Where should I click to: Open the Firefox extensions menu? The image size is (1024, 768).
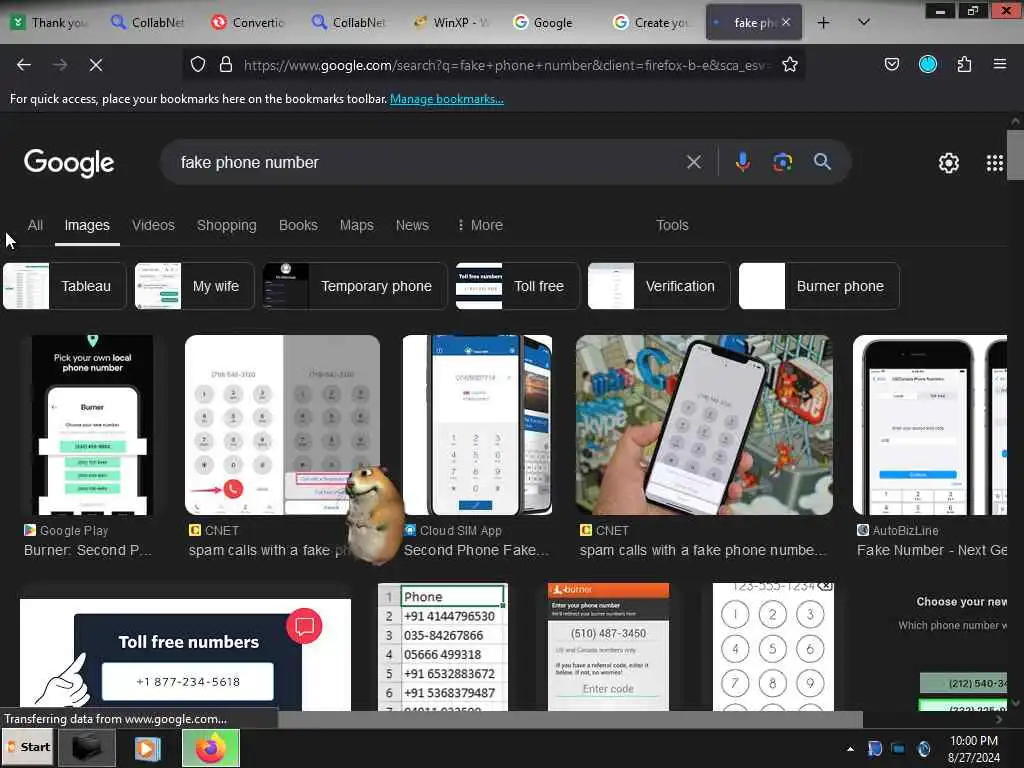[964, 64]
